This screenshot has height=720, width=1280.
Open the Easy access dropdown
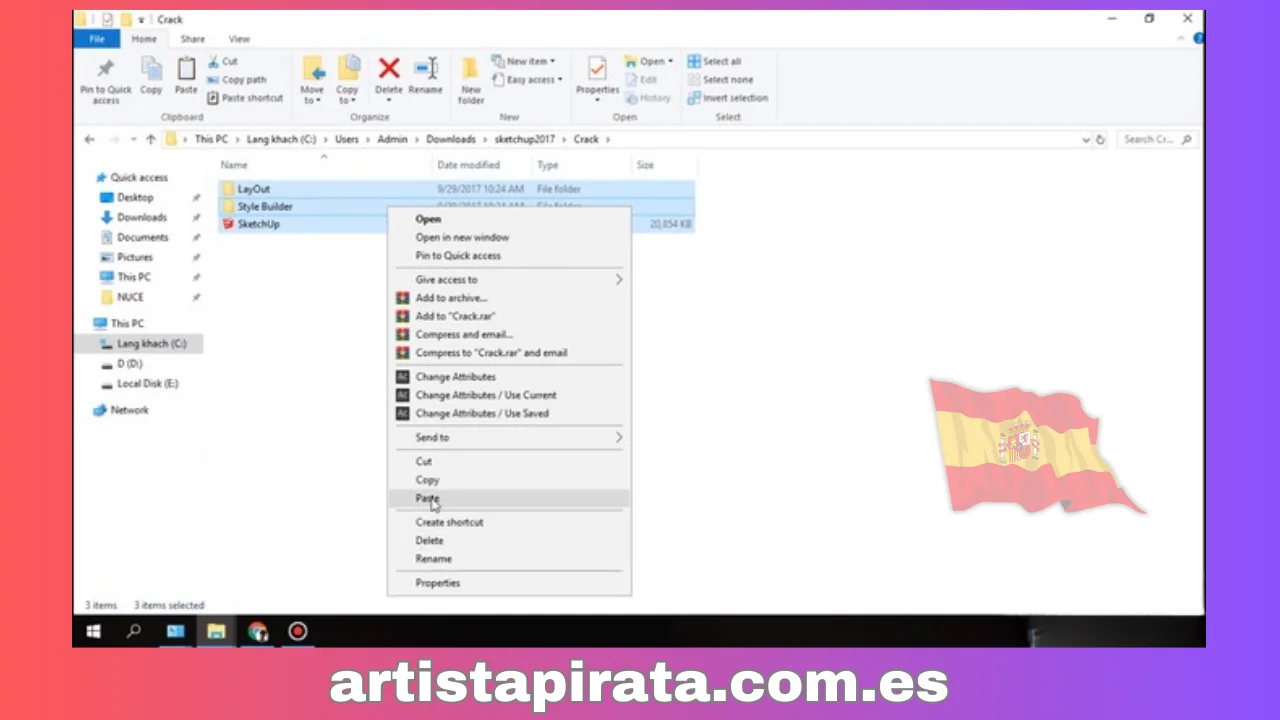(527, 80)
